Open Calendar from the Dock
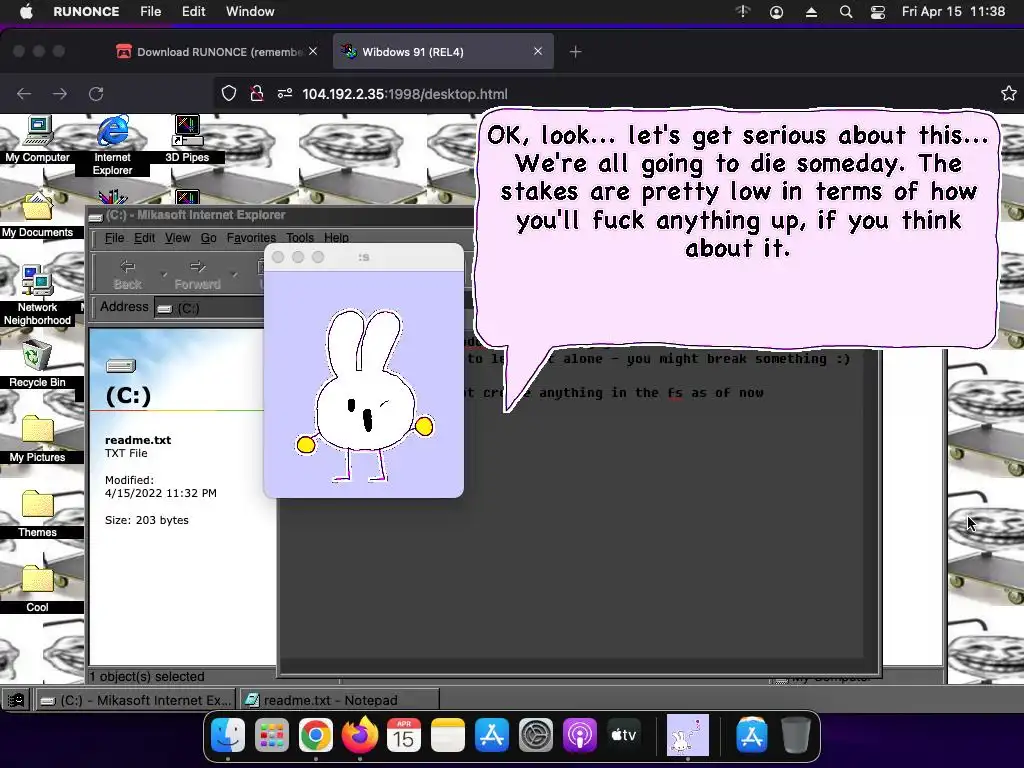The width and height of the screenshot is (1024, 768). 404,735
